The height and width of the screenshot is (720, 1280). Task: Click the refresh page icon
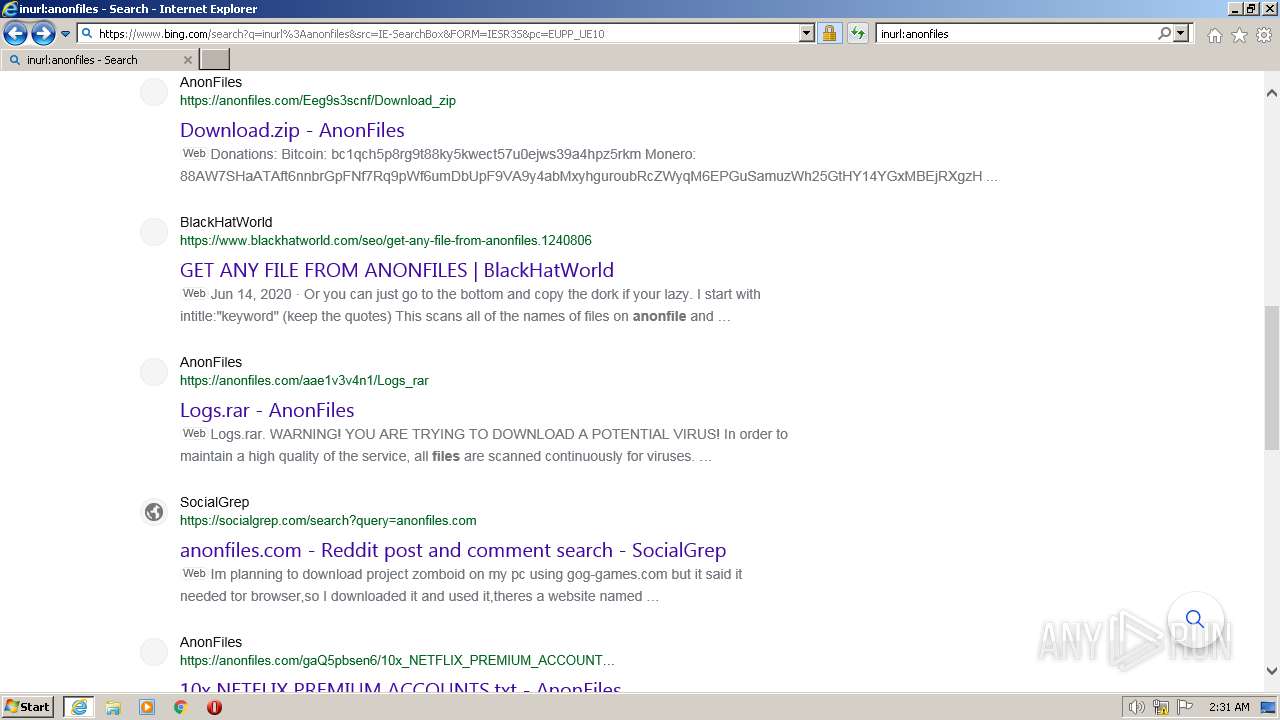(x=857, y=33)
